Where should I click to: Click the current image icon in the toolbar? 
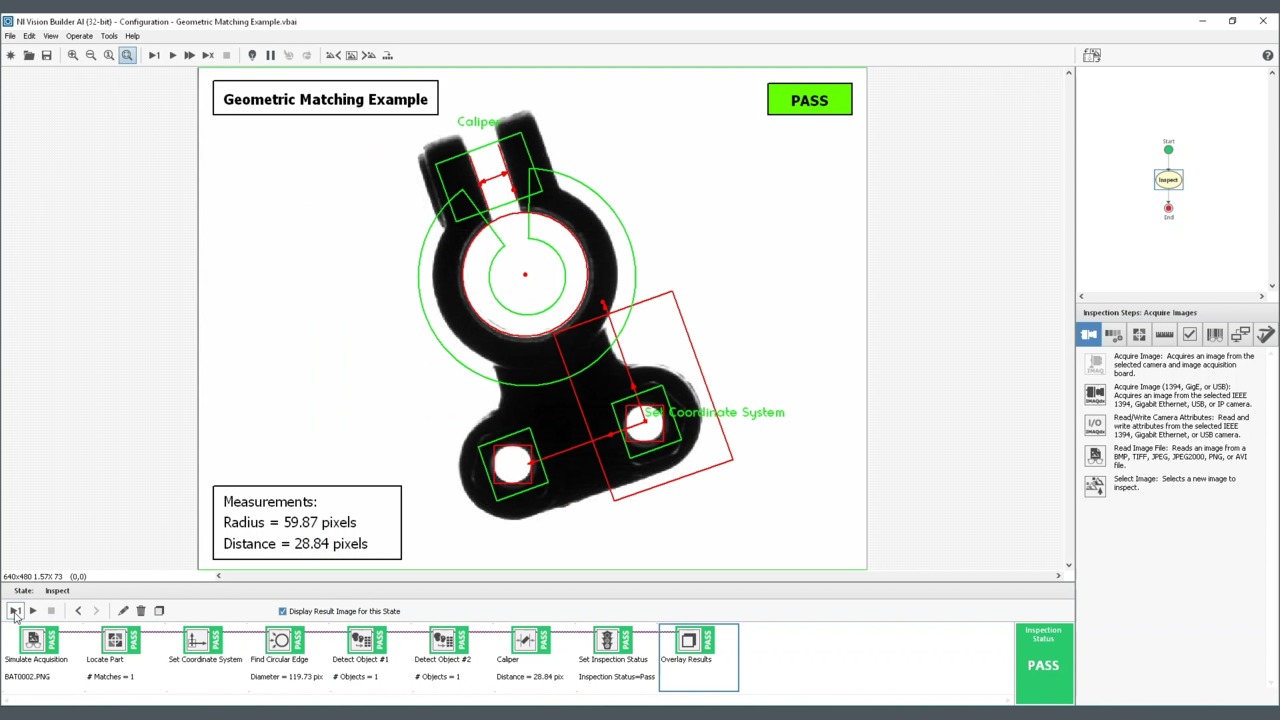(x=351, y=55)
